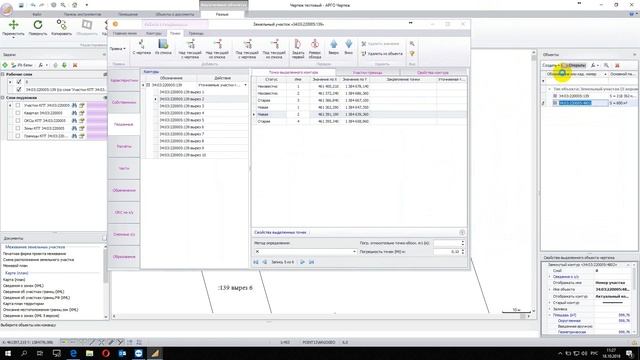The image size is (640, 360).
Task: Go to next record in navigator
Action: coord(302,262)
